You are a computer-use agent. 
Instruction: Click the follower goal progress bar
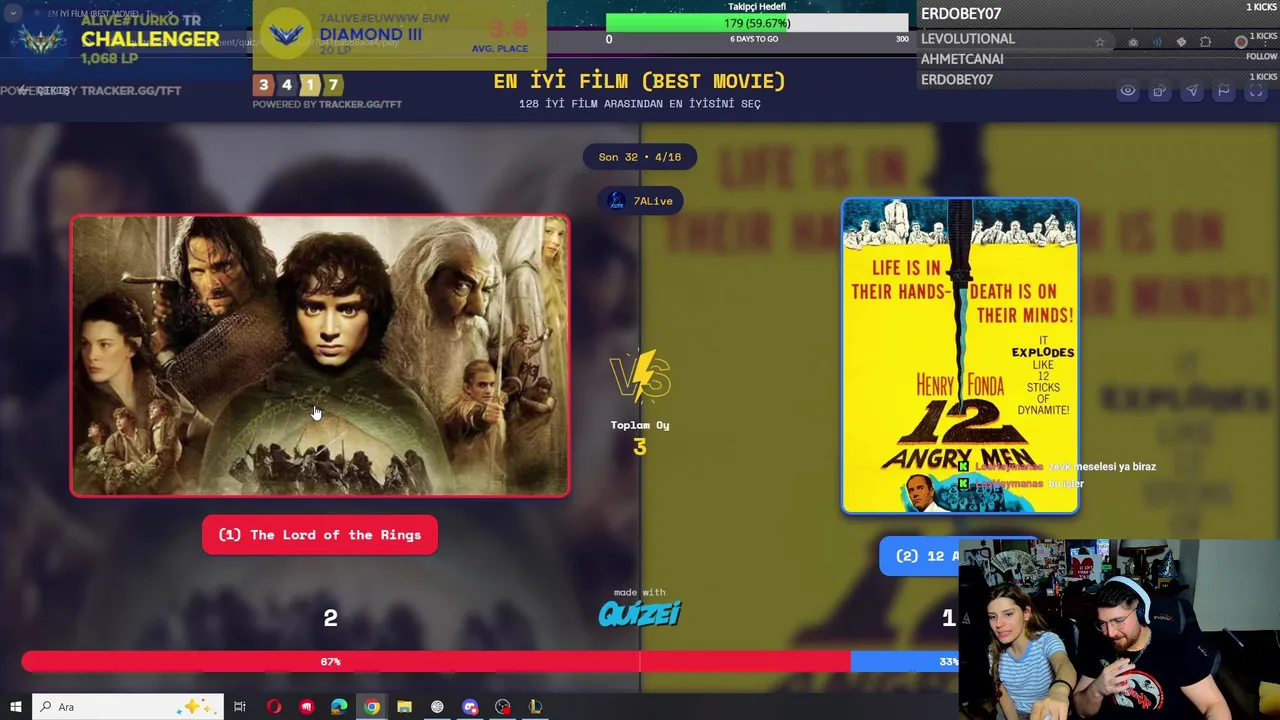pos(757,23)
